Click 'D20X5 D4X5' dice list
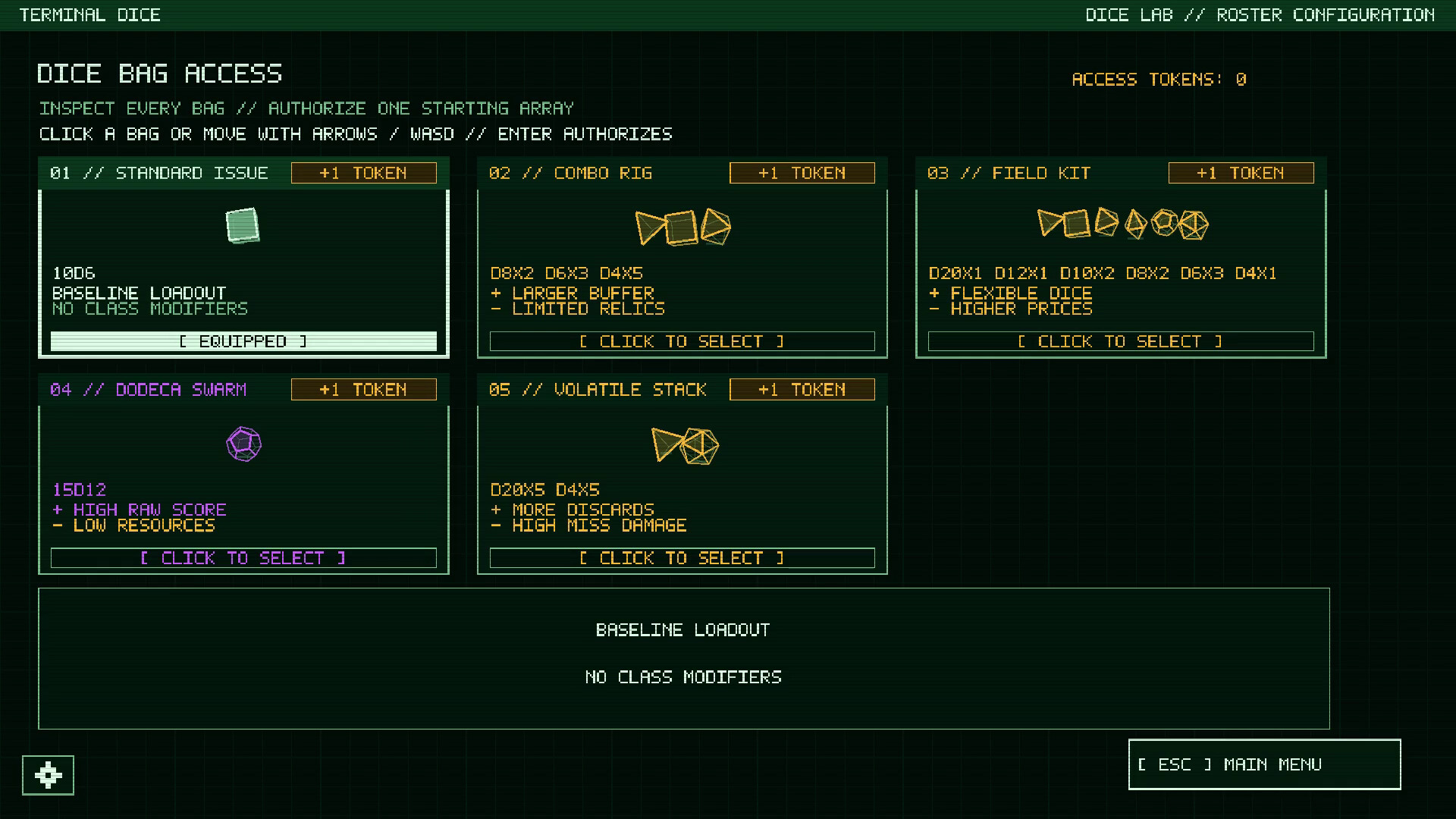 [x=544, y=490]
